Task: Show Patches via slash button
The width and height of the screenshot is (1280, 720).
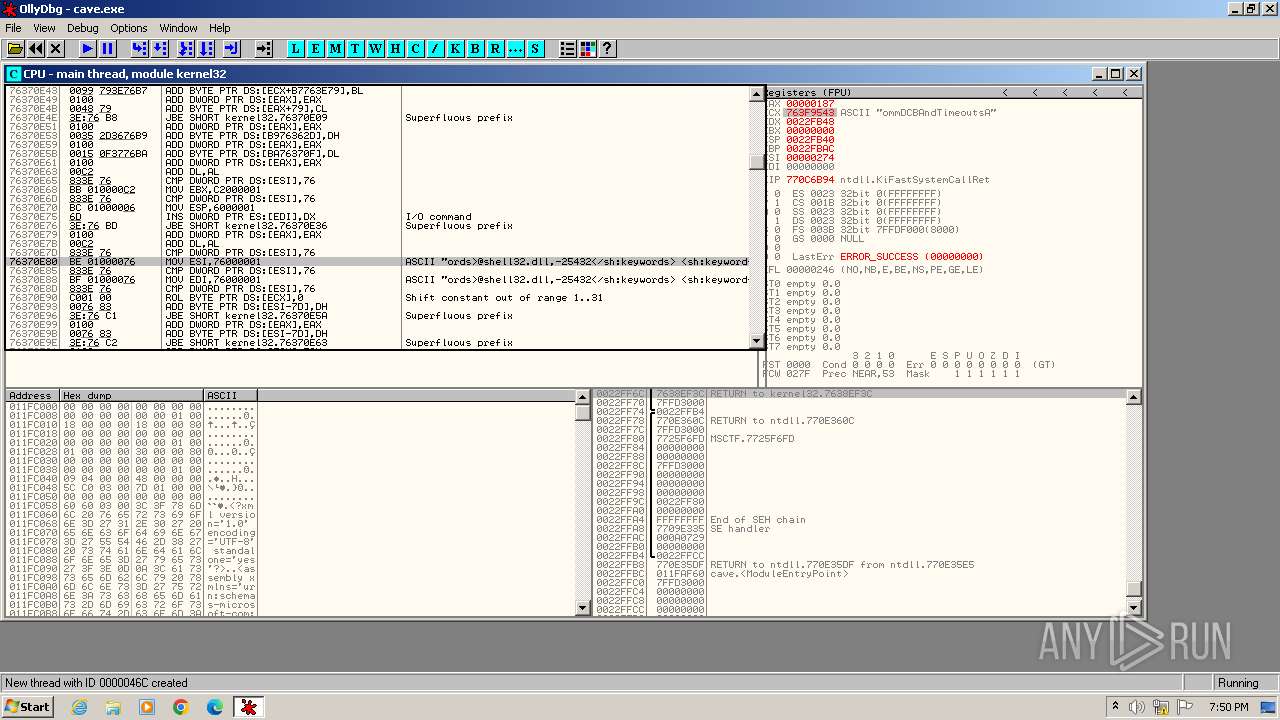Action: click(435, 48)
